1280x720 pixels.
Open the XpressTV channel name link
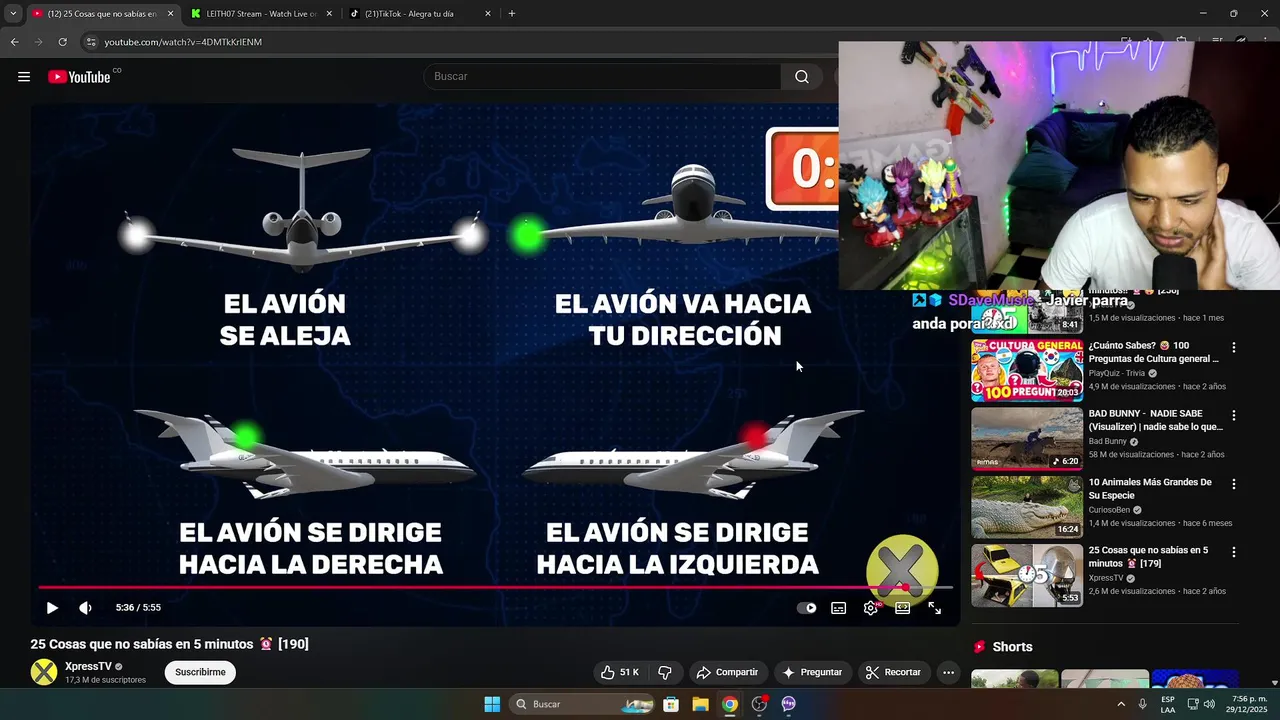click(x=88, y=666)
